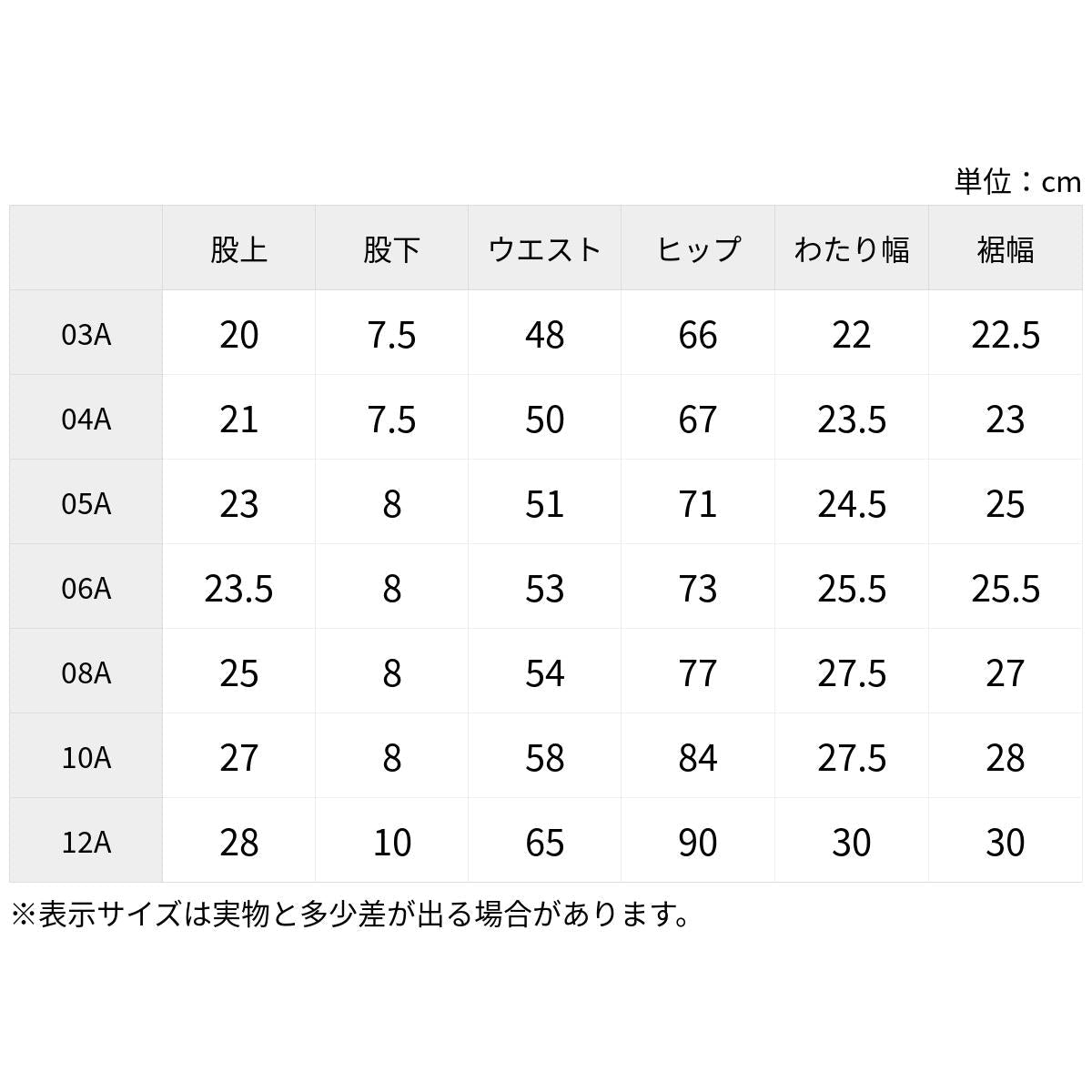This screenshot has width=1092, height=1092.
Task: Select the 03A size row label
Action: [x=86, y=333]
